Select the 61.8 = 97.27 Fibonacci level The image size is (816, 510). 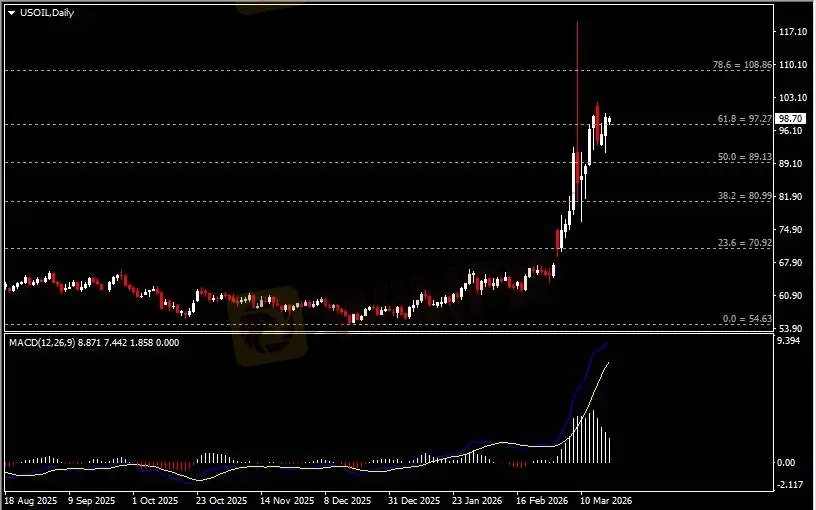tap(745, 119)
